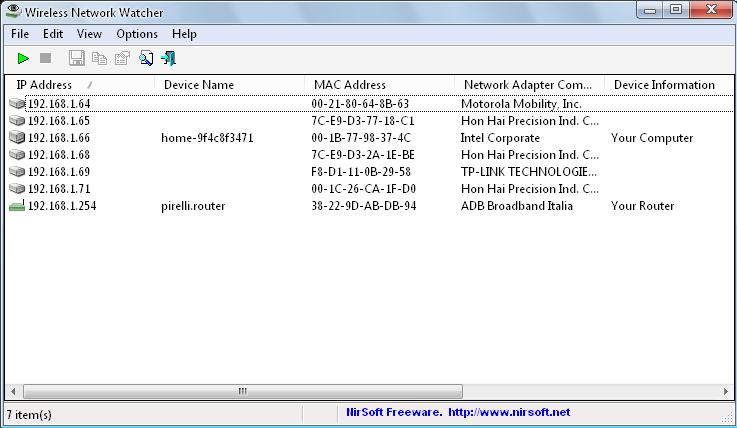
Task: Click Hon Hai Precision cell for 192.168.1.71
Action: pos(530,188)
